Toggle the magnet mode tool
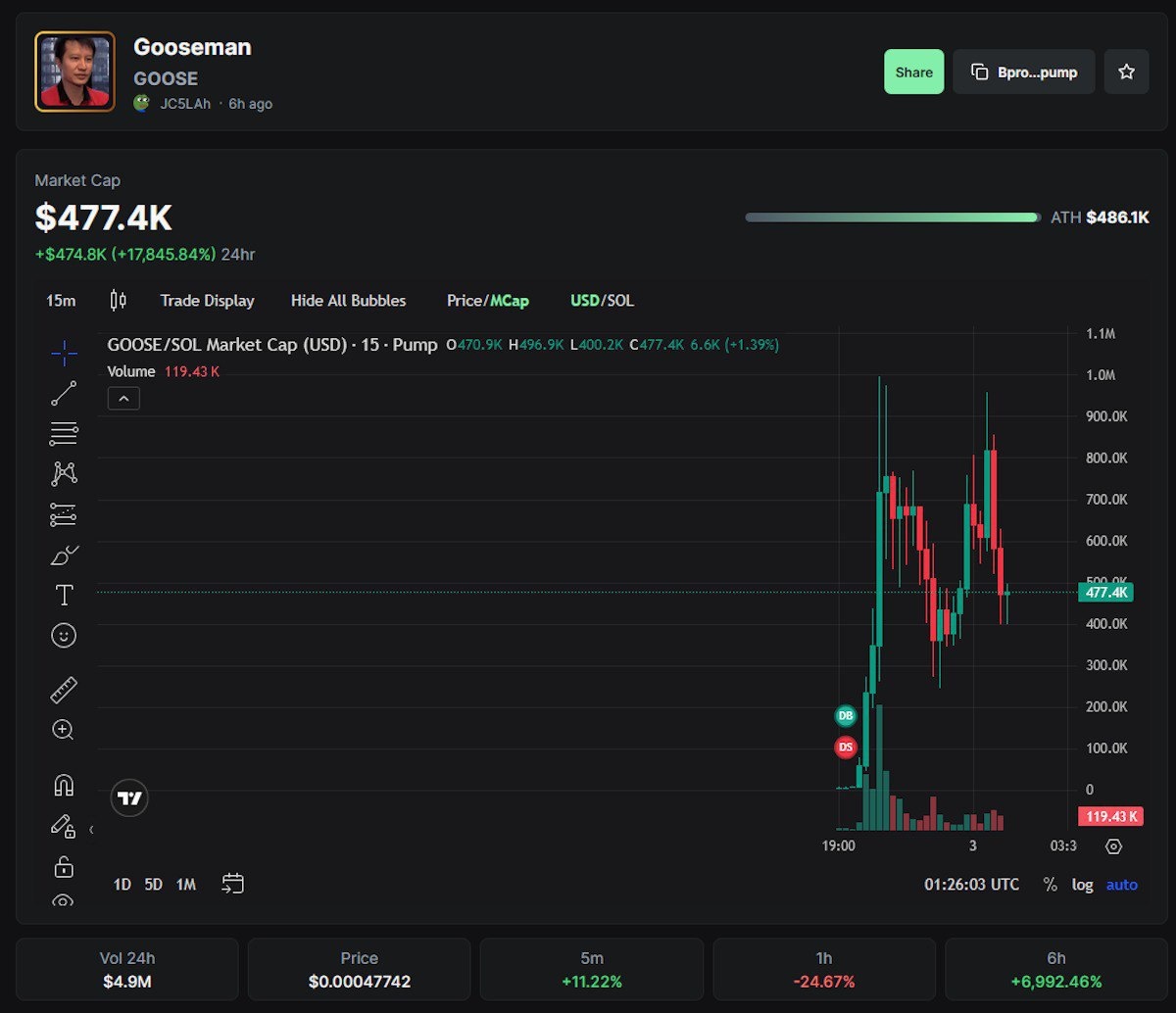This screenshot has width=1176, height=1013. click(64, 785)
